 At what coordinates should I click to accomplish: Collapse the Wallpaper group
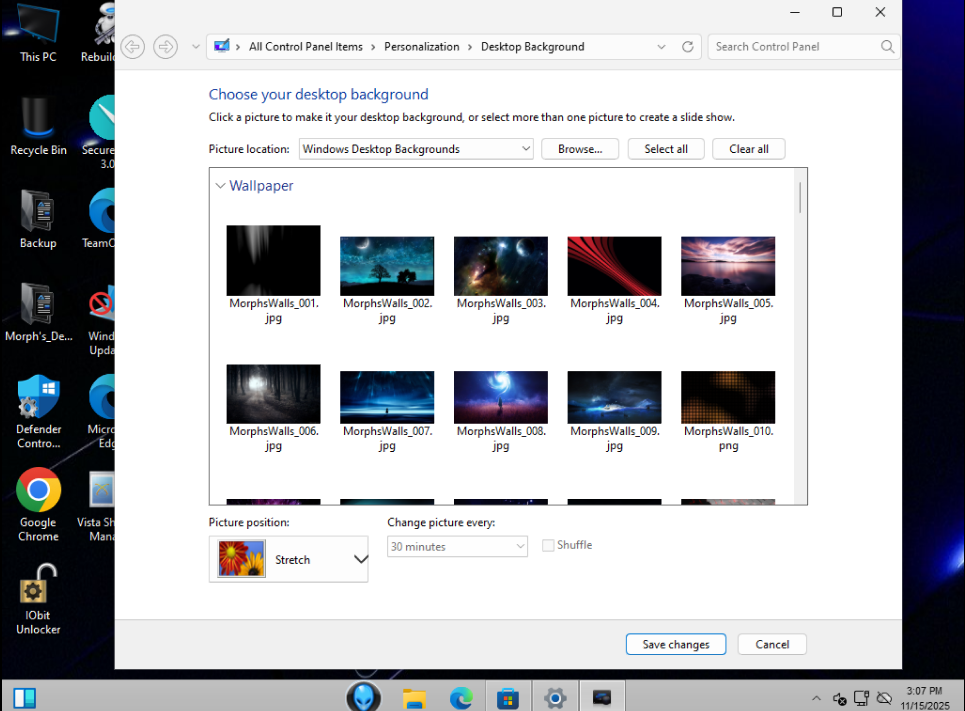click(221, 186)
